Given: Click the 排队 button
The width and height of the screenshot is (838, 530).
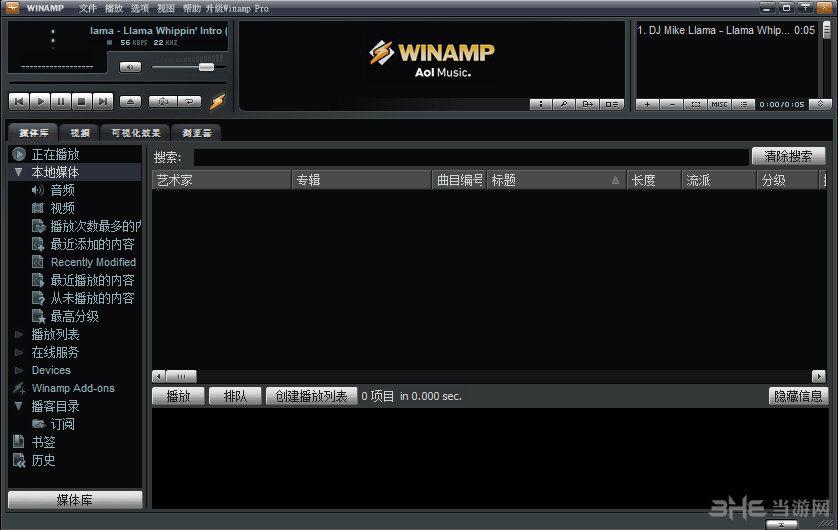Looking at the screenshot, I should [235, 396].
